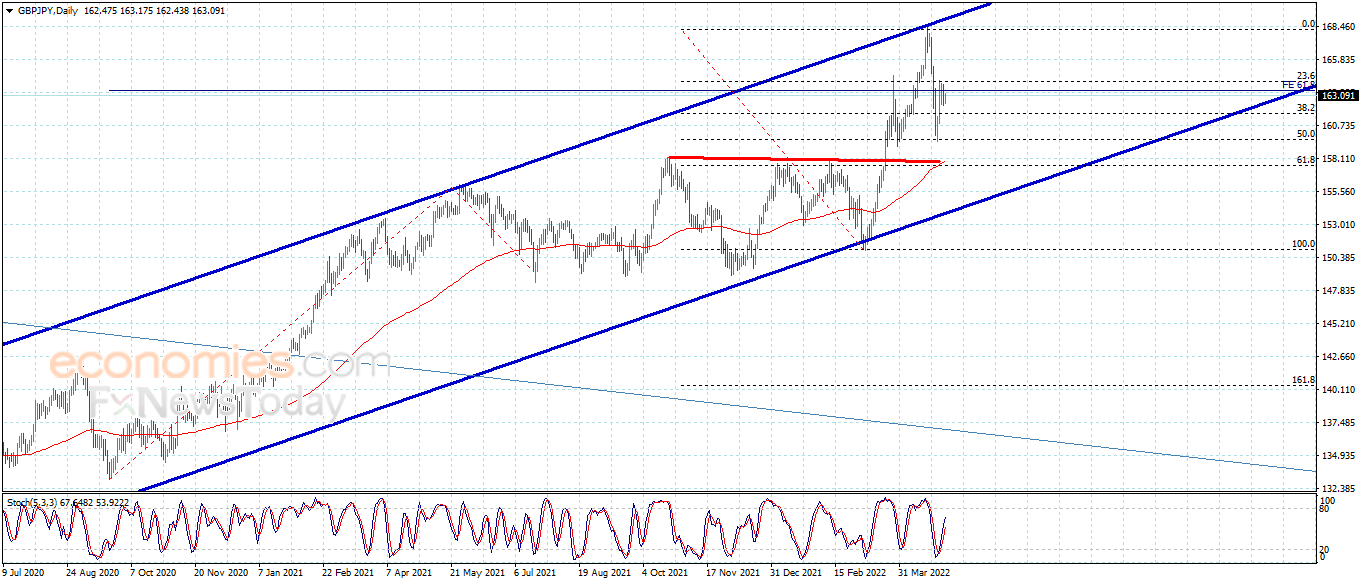Click the GBPJPY,Daily chart title text
The image size is (1362, 584).
(49, 10)
